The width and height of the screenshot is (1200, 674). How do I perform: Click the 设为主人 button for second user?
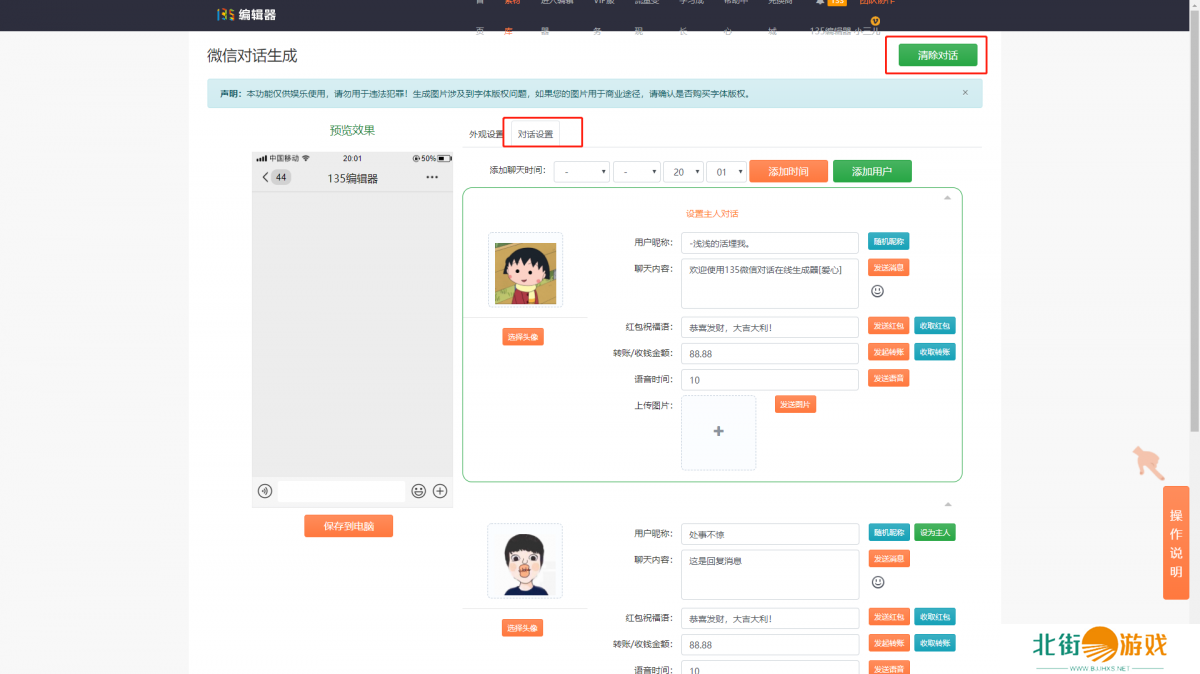(x=934, y=533)
